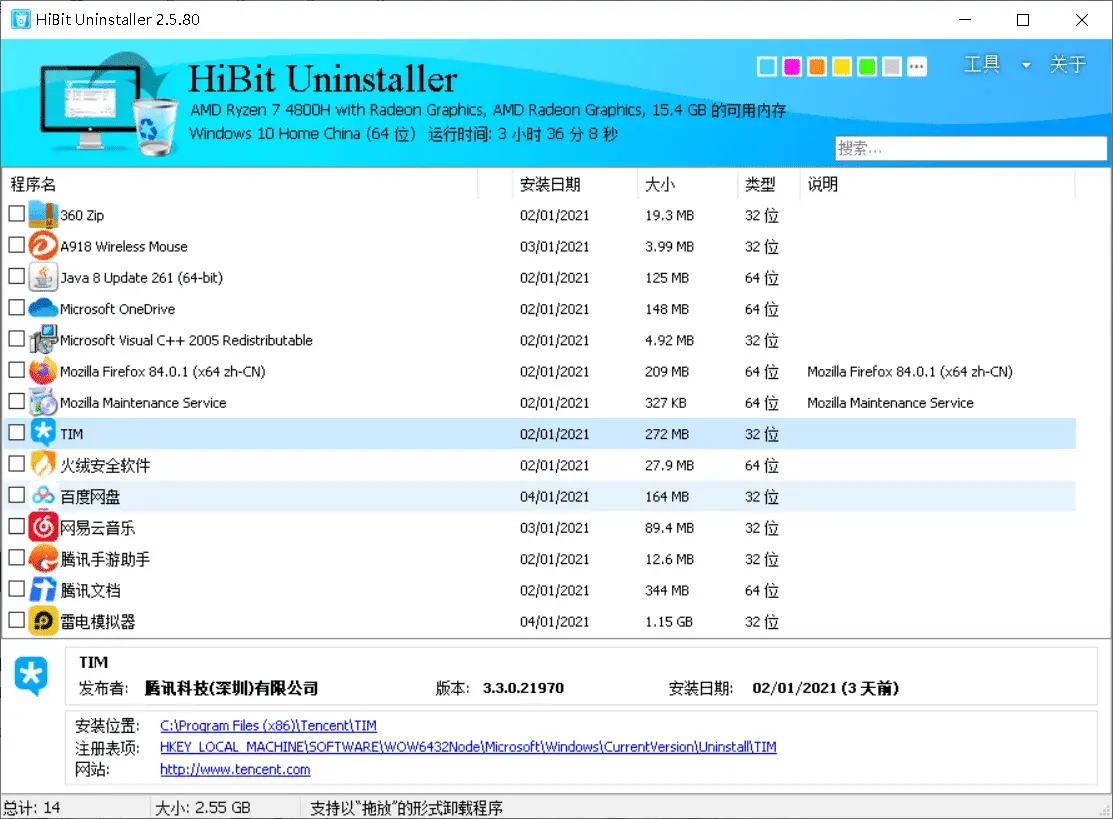Choose the blue theme color swatch
Viewport: 1113px width, 819px height.
pyautogui.click(x=767, y=67)
